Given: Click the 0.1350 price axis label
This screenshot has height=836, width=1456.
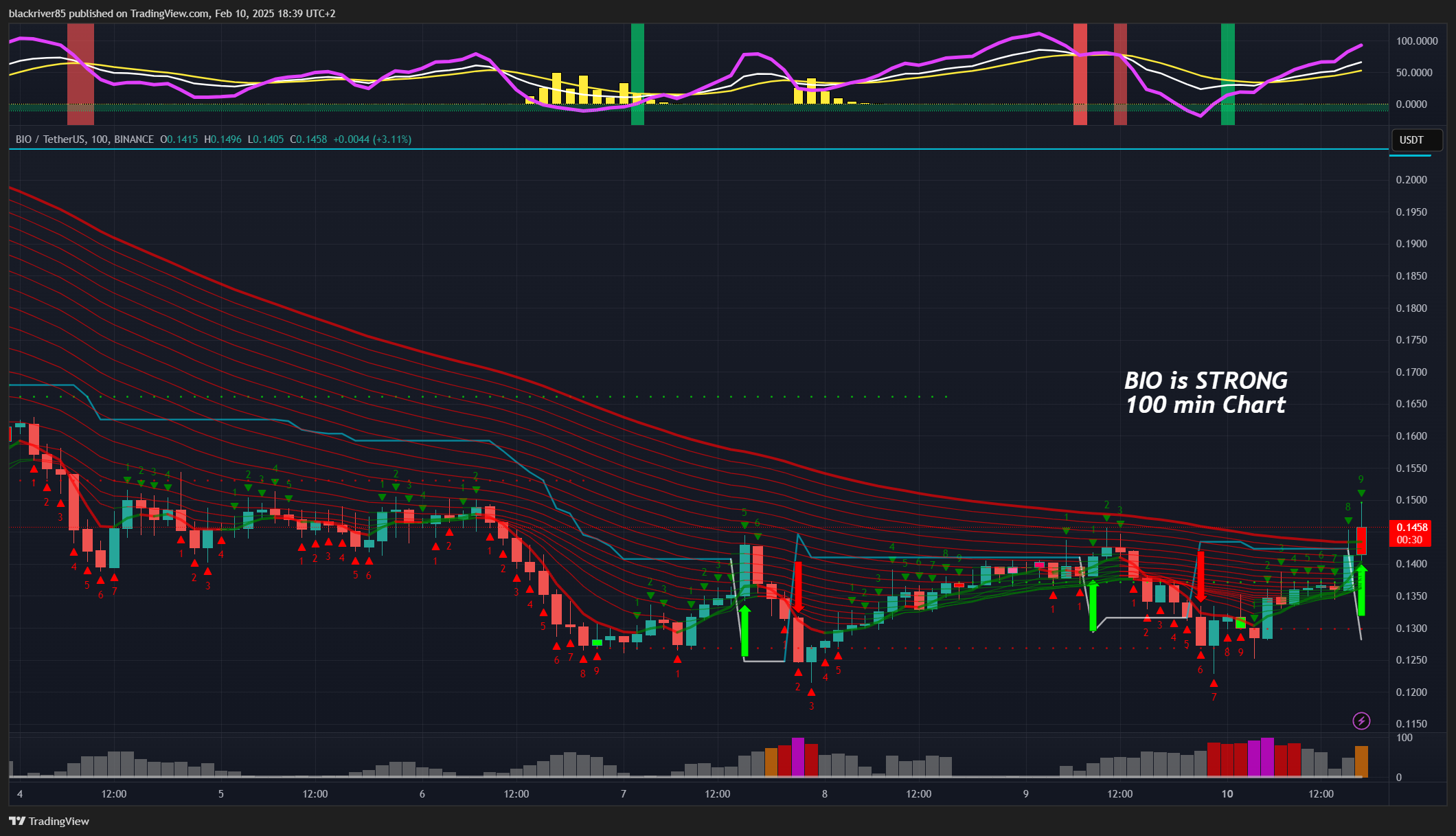Looking at the screenshot, I should click(1411, 596).
